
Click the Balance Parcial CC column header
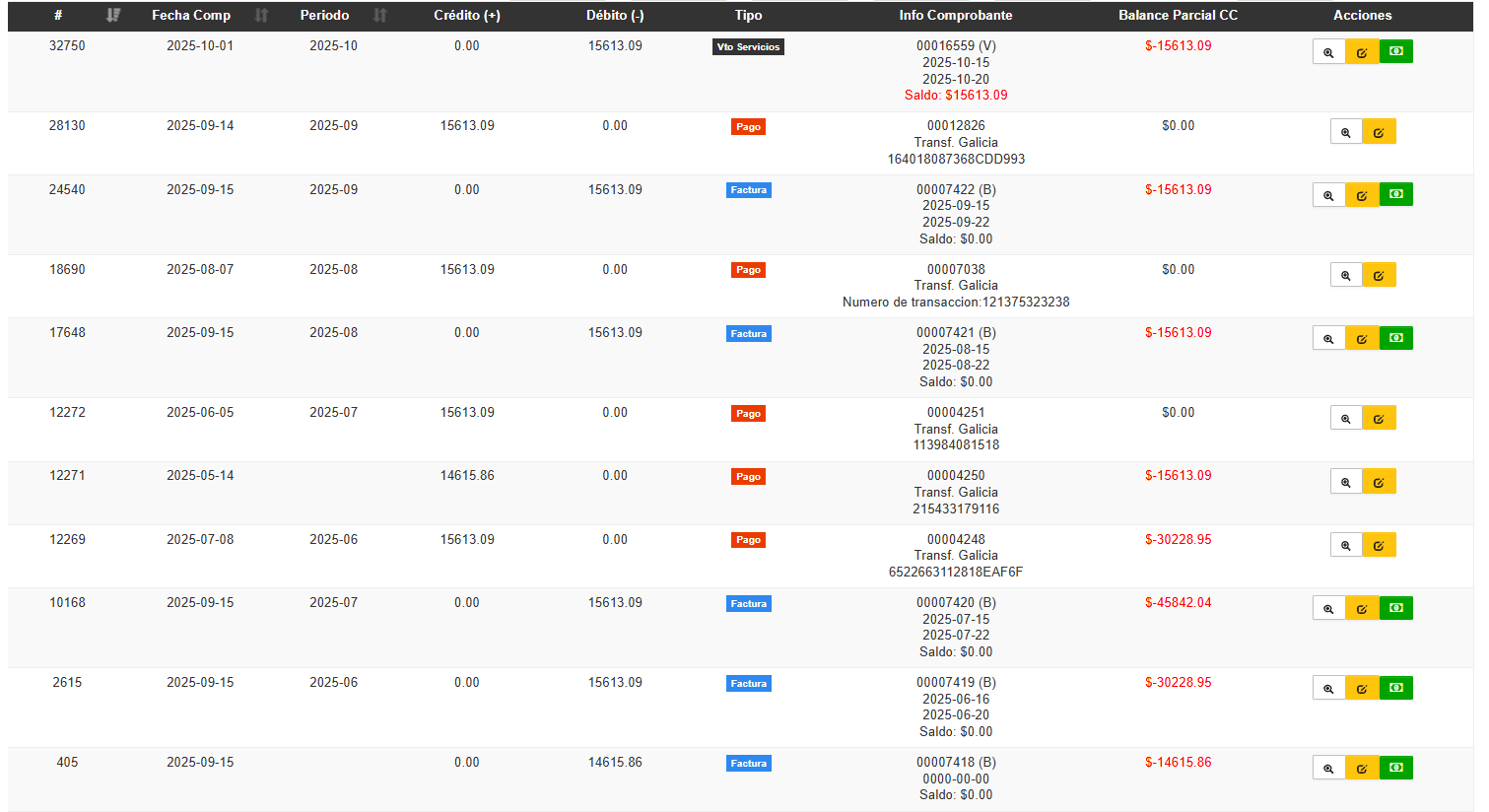(1178, 16)
